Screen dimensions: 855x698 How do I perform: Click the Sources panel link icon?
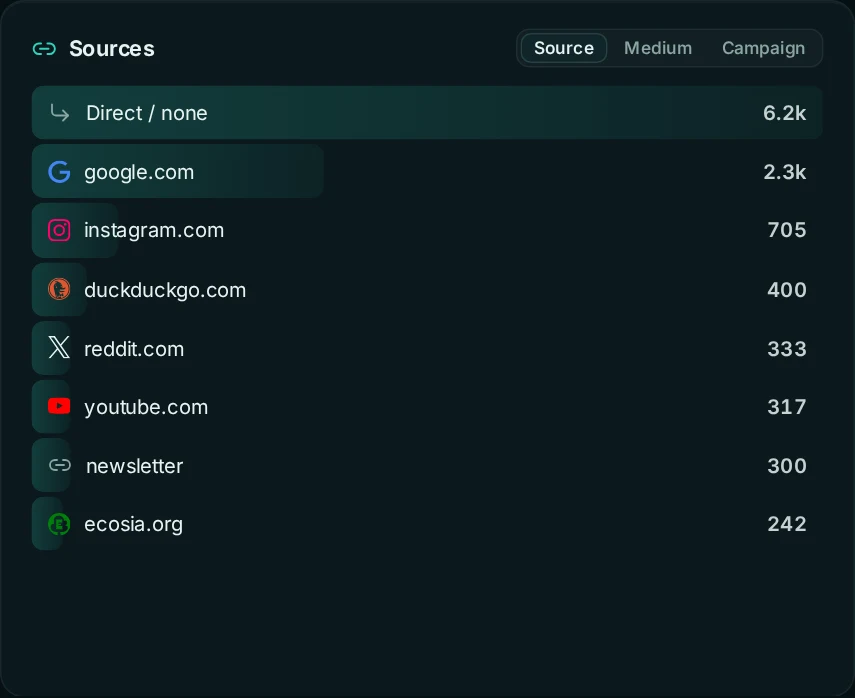pyautogui.click(x=44, y=49)
